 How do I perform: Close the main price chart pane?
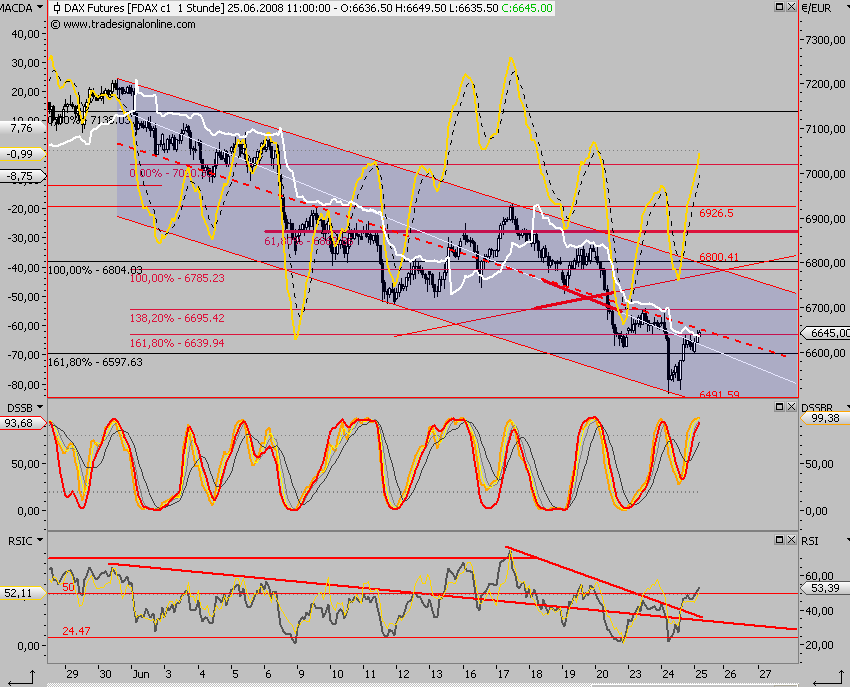click(791, 7)
